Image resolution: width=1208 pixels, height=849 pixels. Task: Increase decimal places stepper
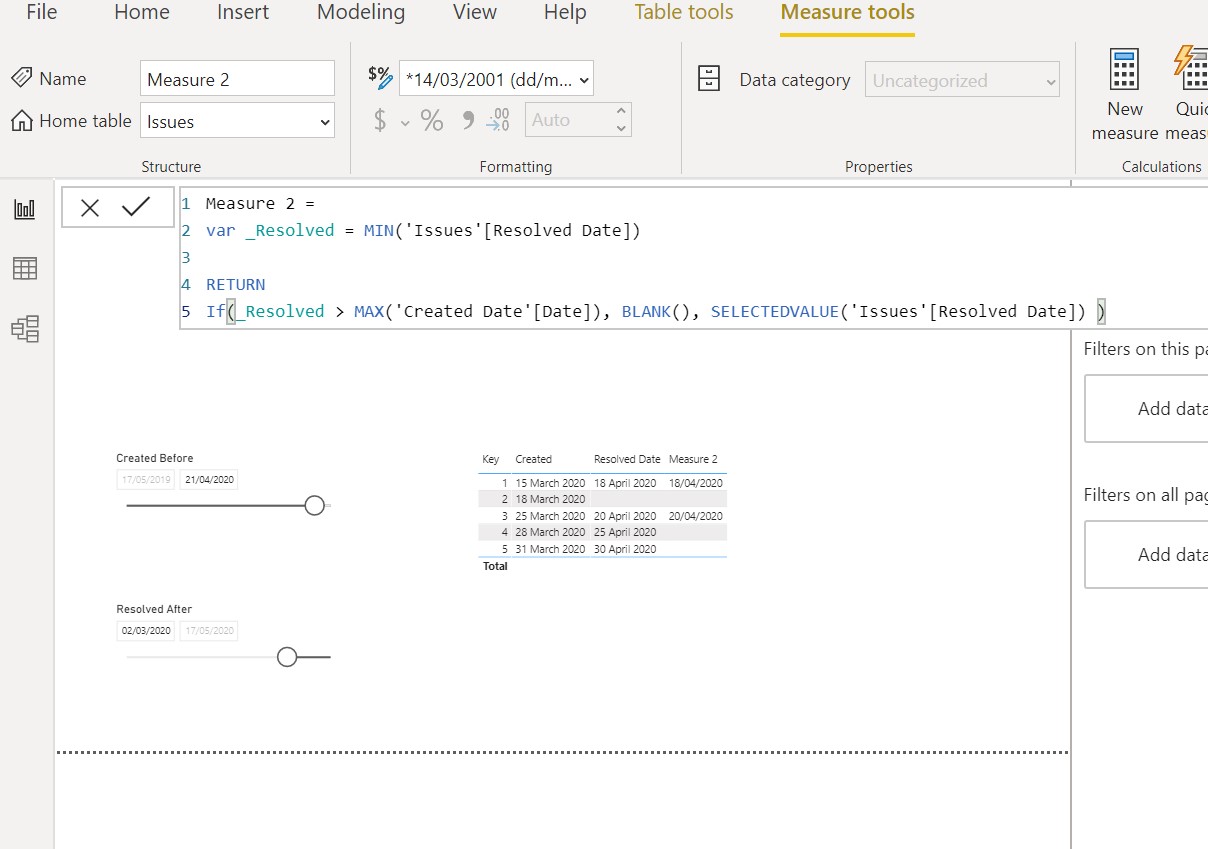click(621, 111)
